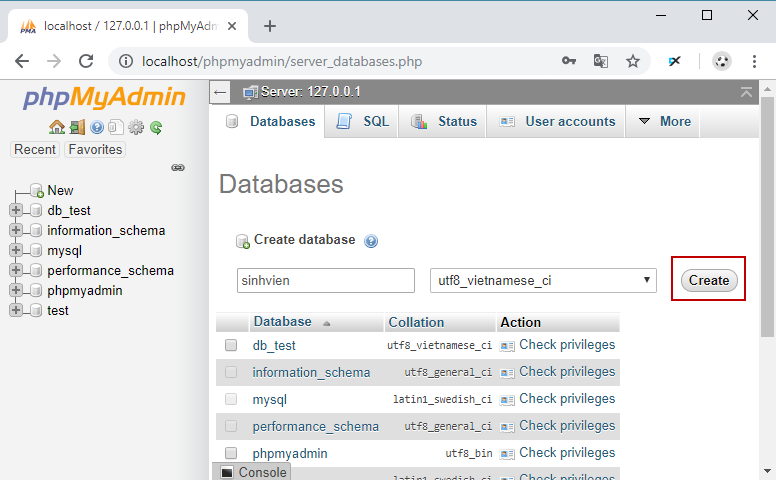This screenshot has width=776, height=480.
Task: Open the Console panel
Action: pyautogui.click(x=252, y=472)
